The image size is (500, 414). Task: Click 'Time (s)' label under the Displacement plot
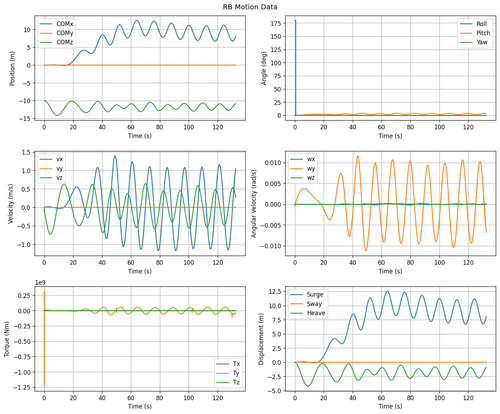coord(390,406)
